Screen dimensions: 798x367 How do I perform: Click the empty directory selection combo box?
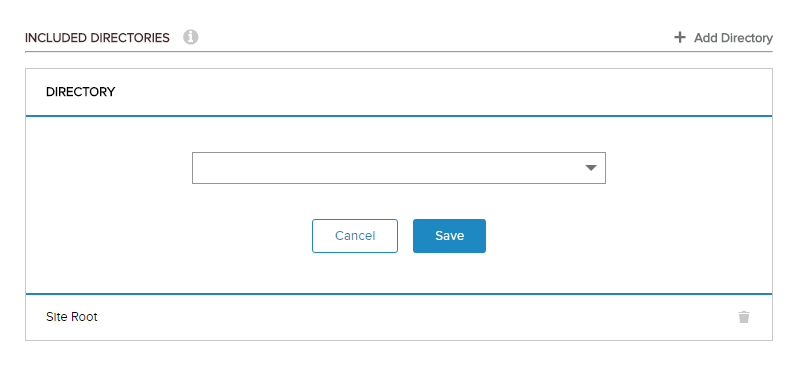click(398, 167)
